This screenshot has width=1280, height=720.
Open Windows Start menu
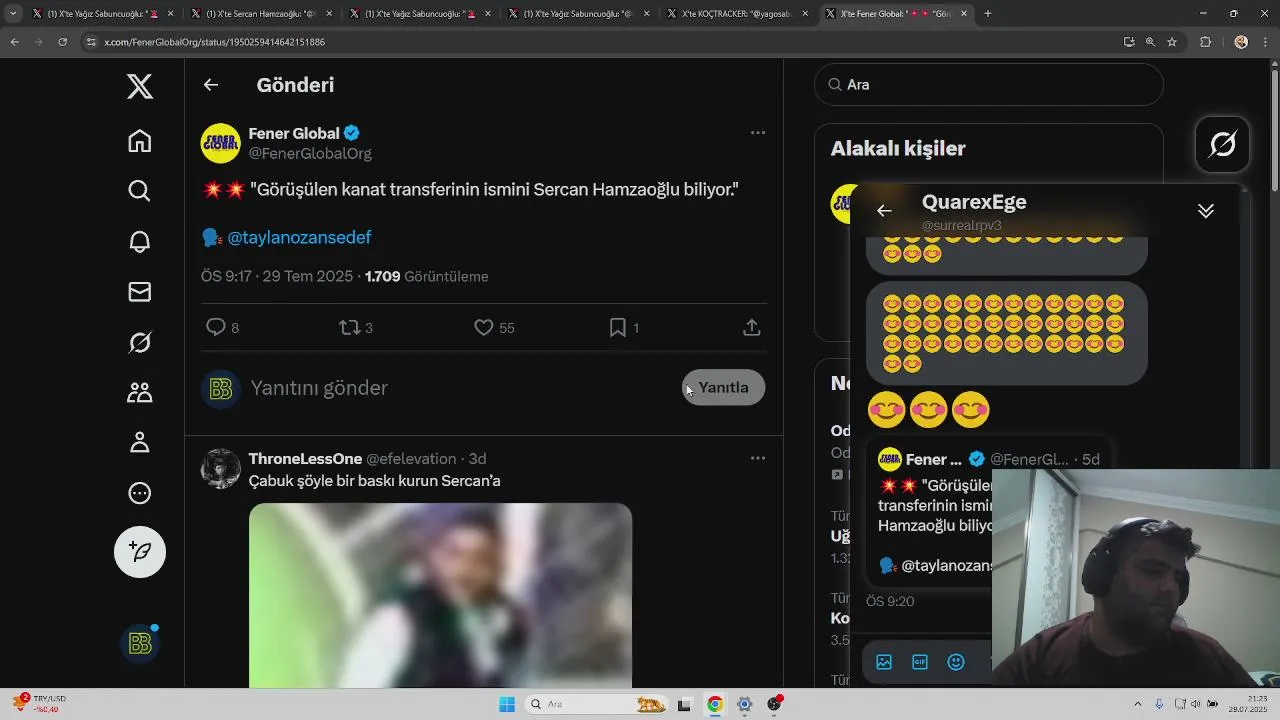pyautogui.click(x=507, y=704)
